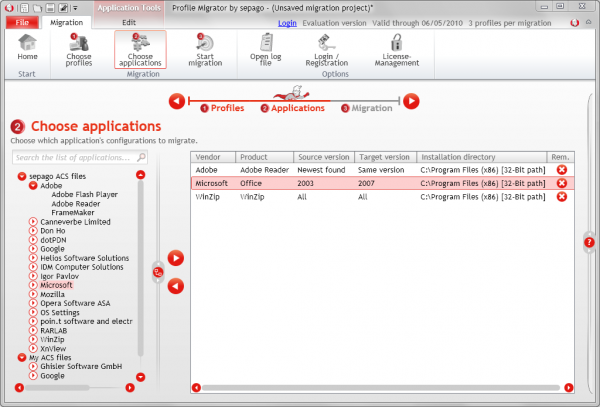Open License-Management option
Viewport: 600px width, 407px height.
click(x=396, y=50)
